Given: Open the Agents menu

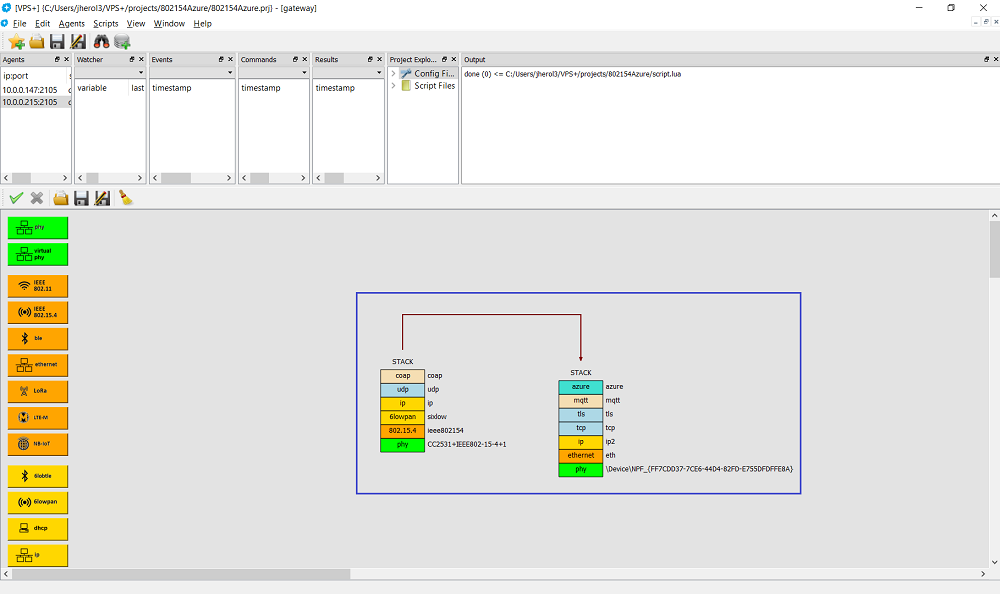Looking at the screenshot, I should click(72, 23).
